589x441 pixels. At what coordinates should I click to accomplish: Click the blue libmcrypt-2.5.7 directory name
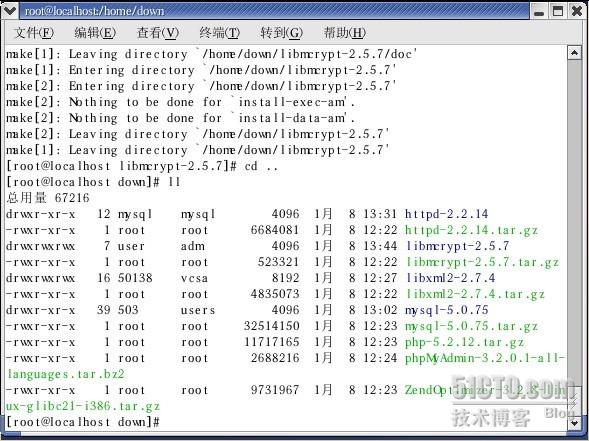458,246
